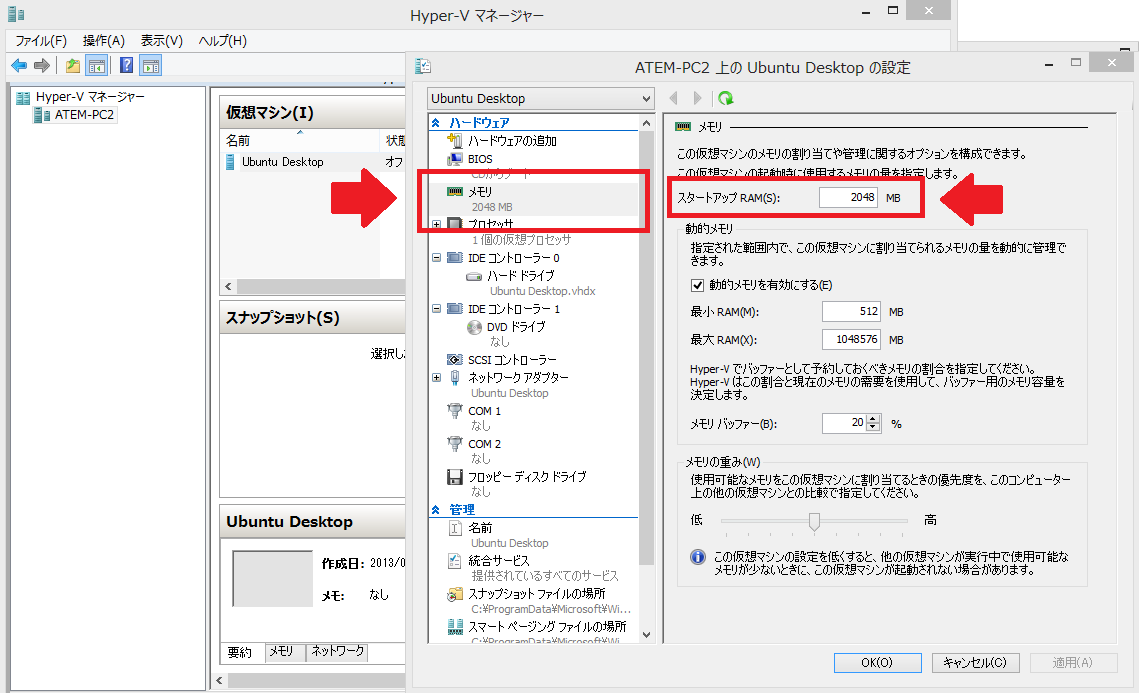Open the ヘルプ(H) menu
1139x693 pixels.
click(222, 41)
